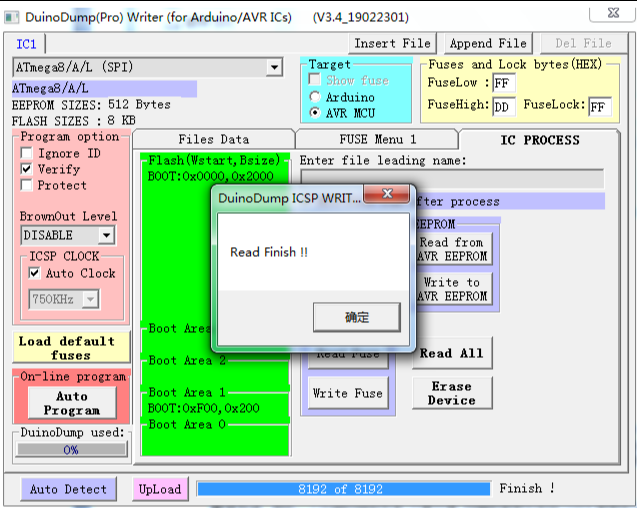
Task: Click the Write Fuse button
Action: 348,393
